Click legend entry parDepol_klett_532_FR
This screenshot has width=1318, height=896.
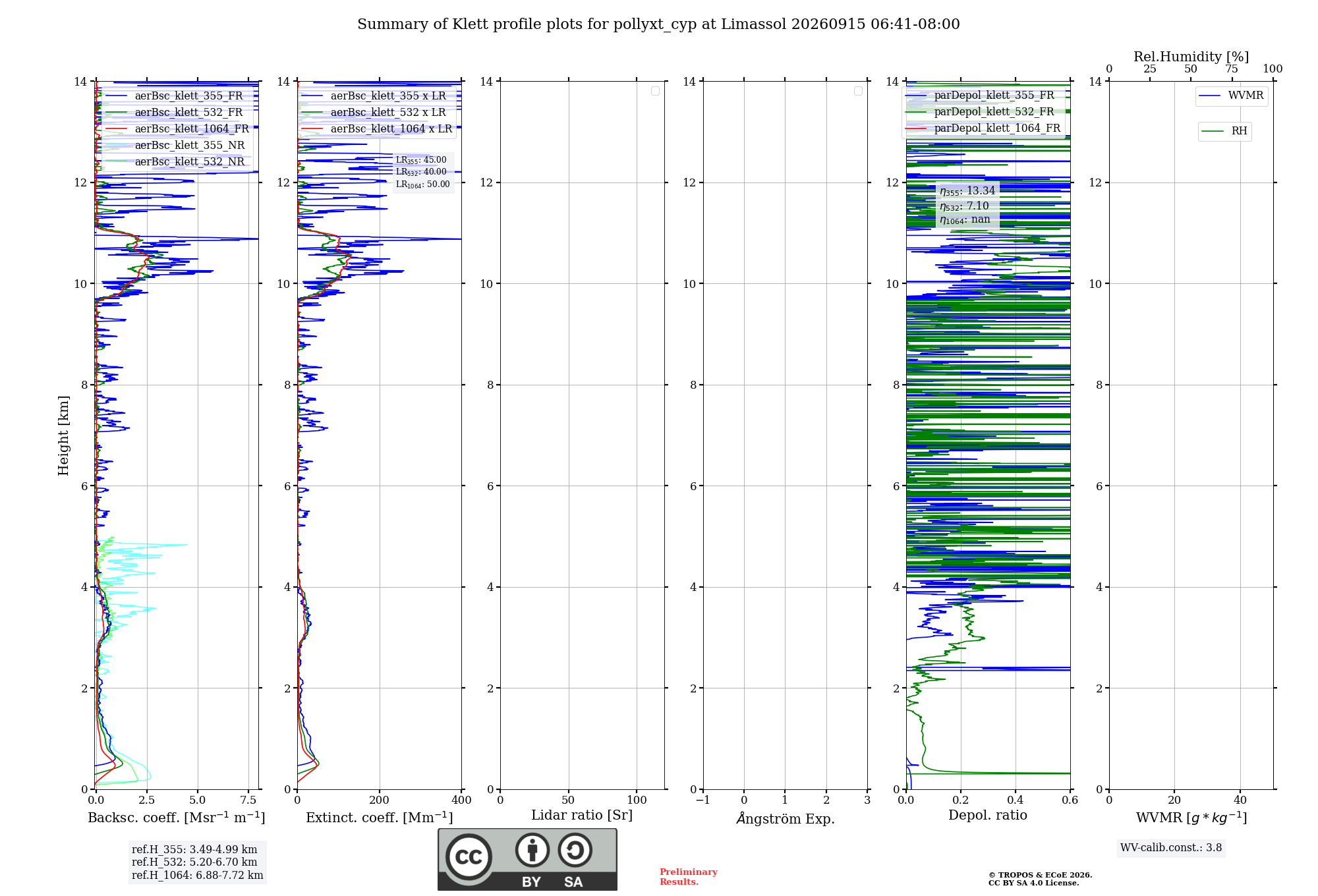(x=981, y=112)
